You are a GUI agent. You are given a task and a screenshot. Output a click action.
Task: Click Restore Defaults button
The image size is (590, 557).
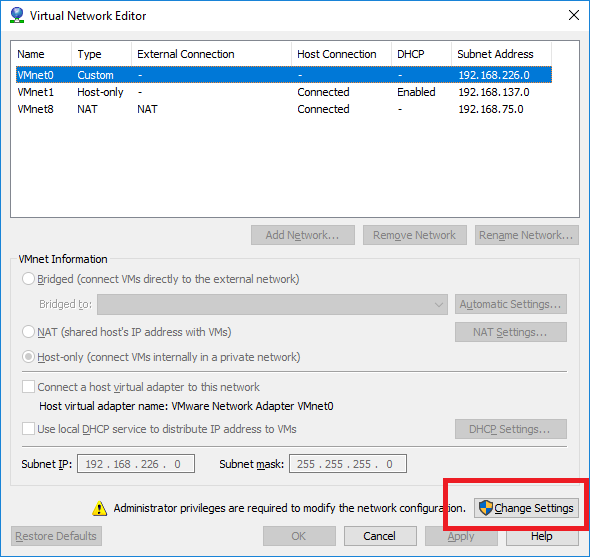pos(56,536)
